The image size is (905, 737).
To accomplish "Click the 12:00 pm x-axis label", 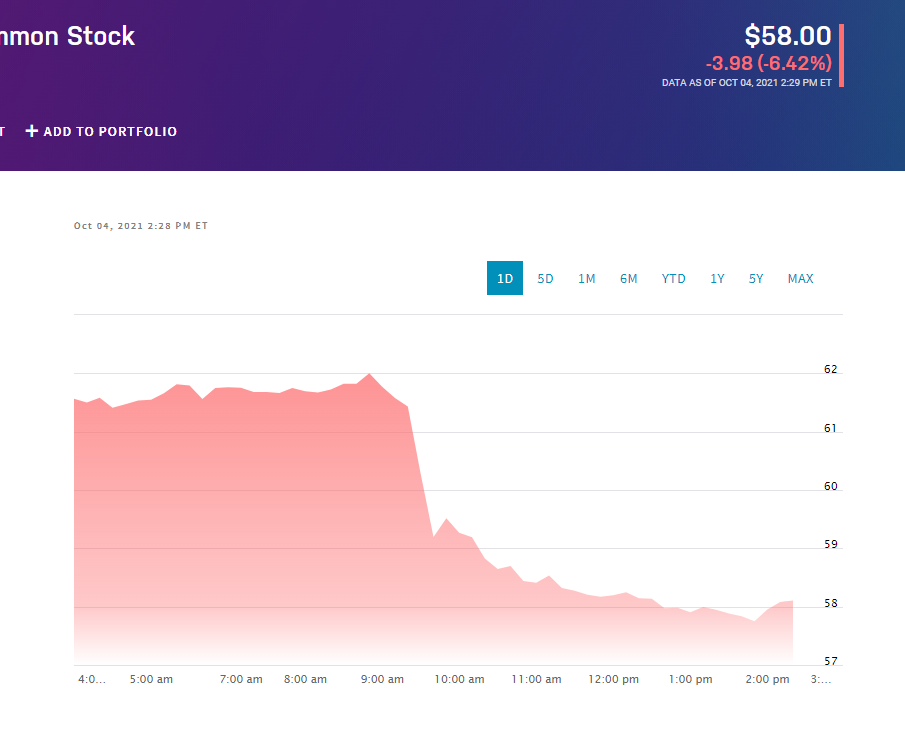I will 614,679.
